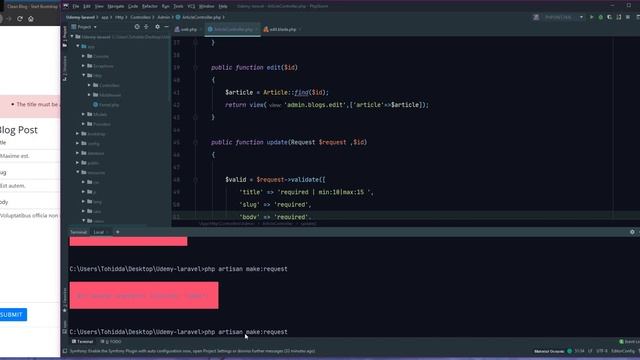The image size is (640, 360).
Task: Click the Run play icon in toolbar
Action: pyautogui.click(x=591, y=17)
